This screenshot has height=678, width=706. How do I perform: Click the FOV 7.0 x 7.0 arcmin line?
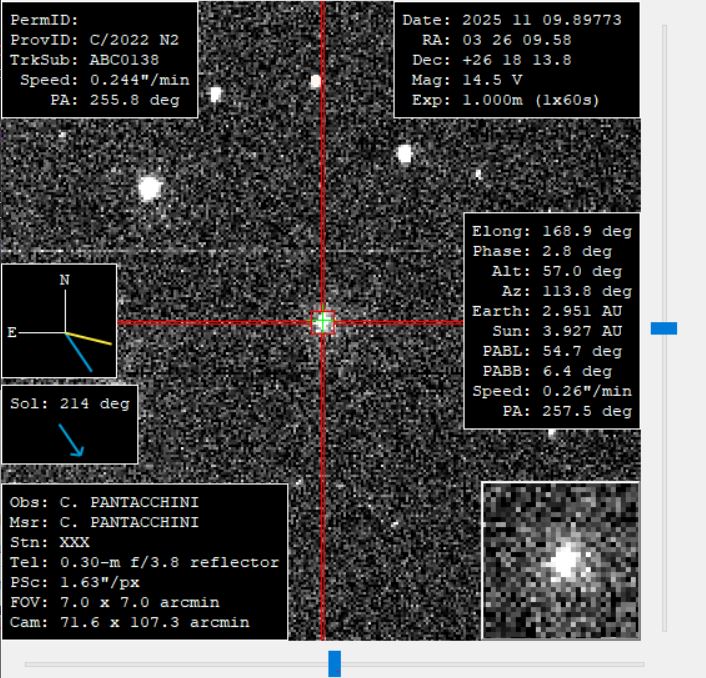(x=114, y=603)
